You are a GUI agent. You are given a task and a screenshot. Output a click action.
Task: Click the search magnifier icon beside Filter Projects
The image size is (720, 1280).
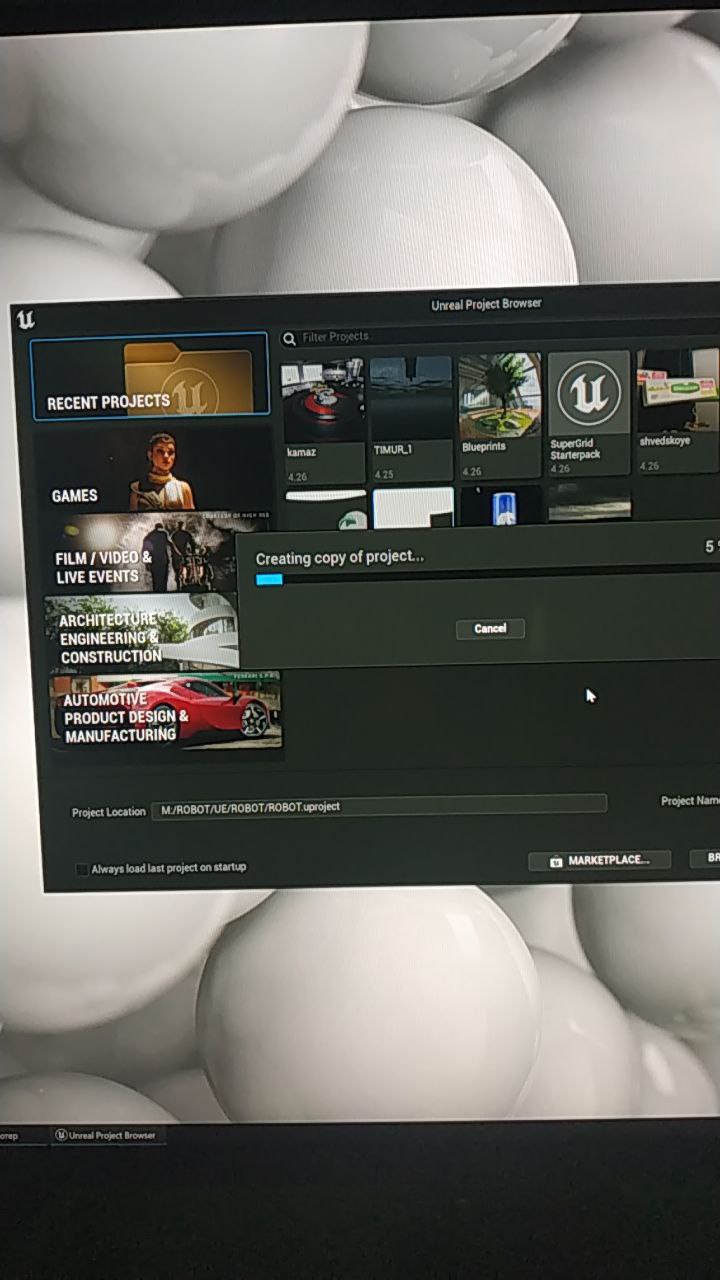tap(289, 339)
